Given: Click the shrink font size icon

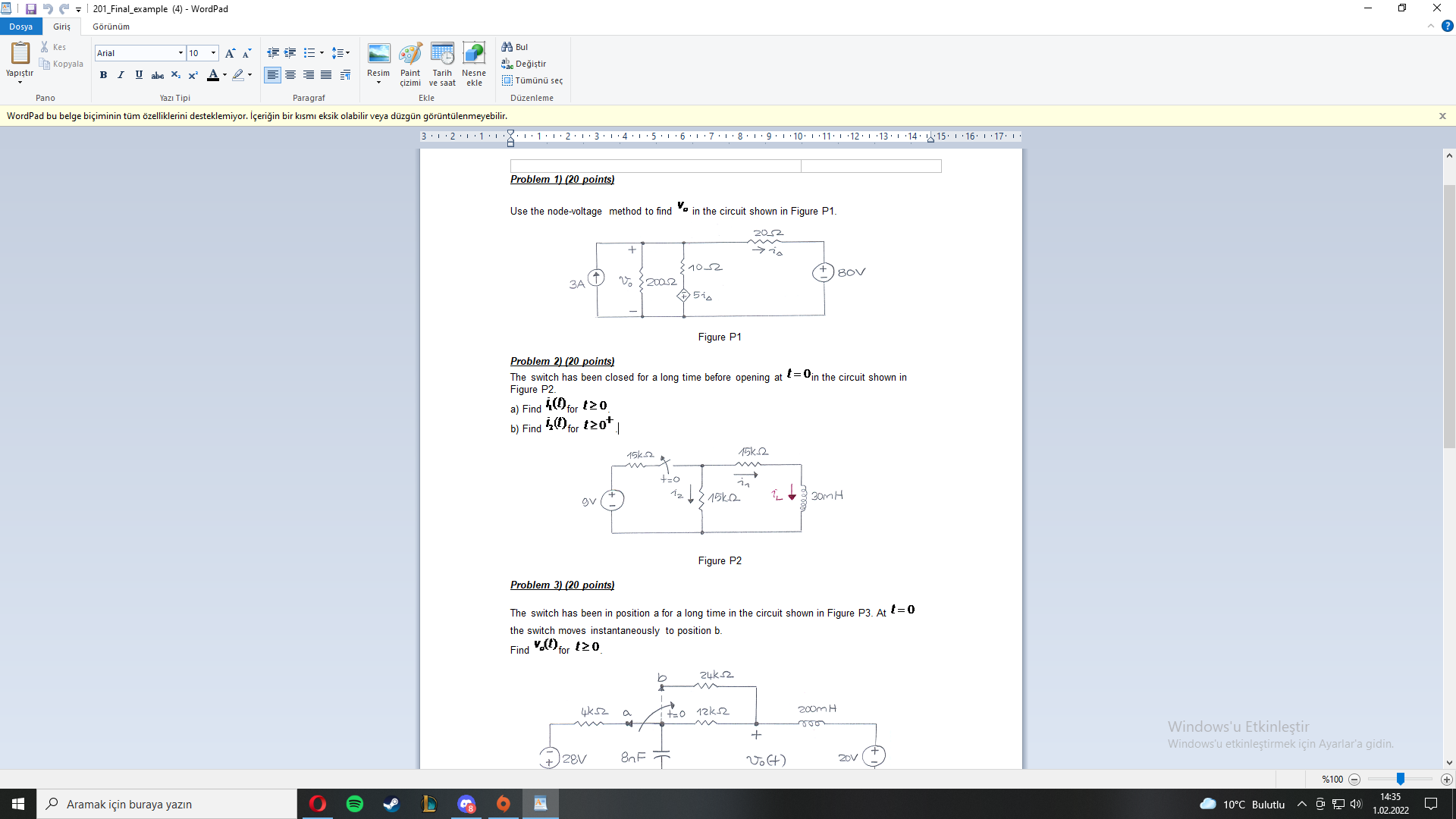Looking at the screenshot, I should tap(246, 53).
